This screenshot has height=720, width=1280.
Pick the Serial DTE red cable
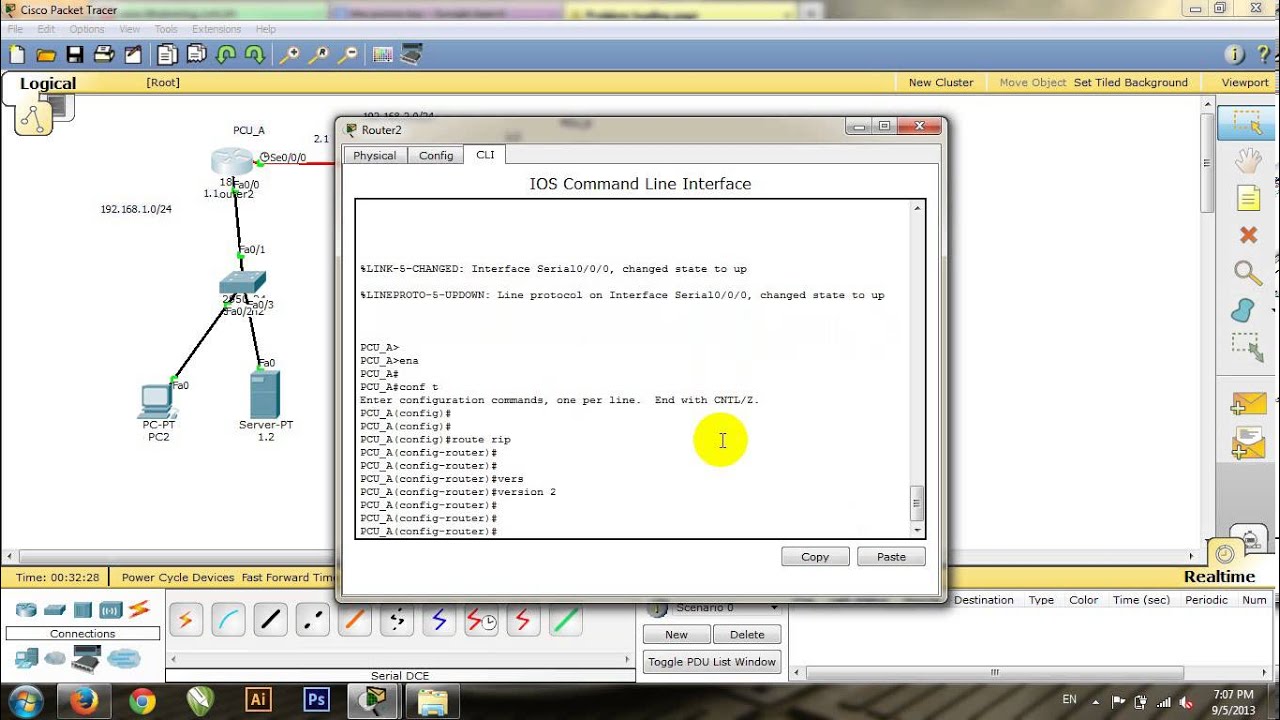click(523, 620)
